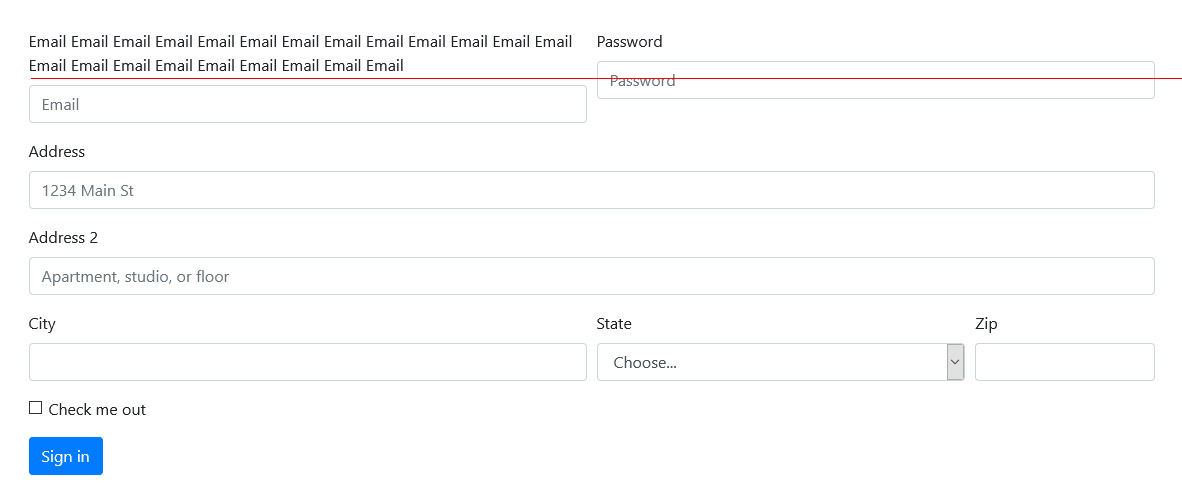Select the Apartment, studio, or floor field
The image size is (1182, 501).
pos(592,276)
